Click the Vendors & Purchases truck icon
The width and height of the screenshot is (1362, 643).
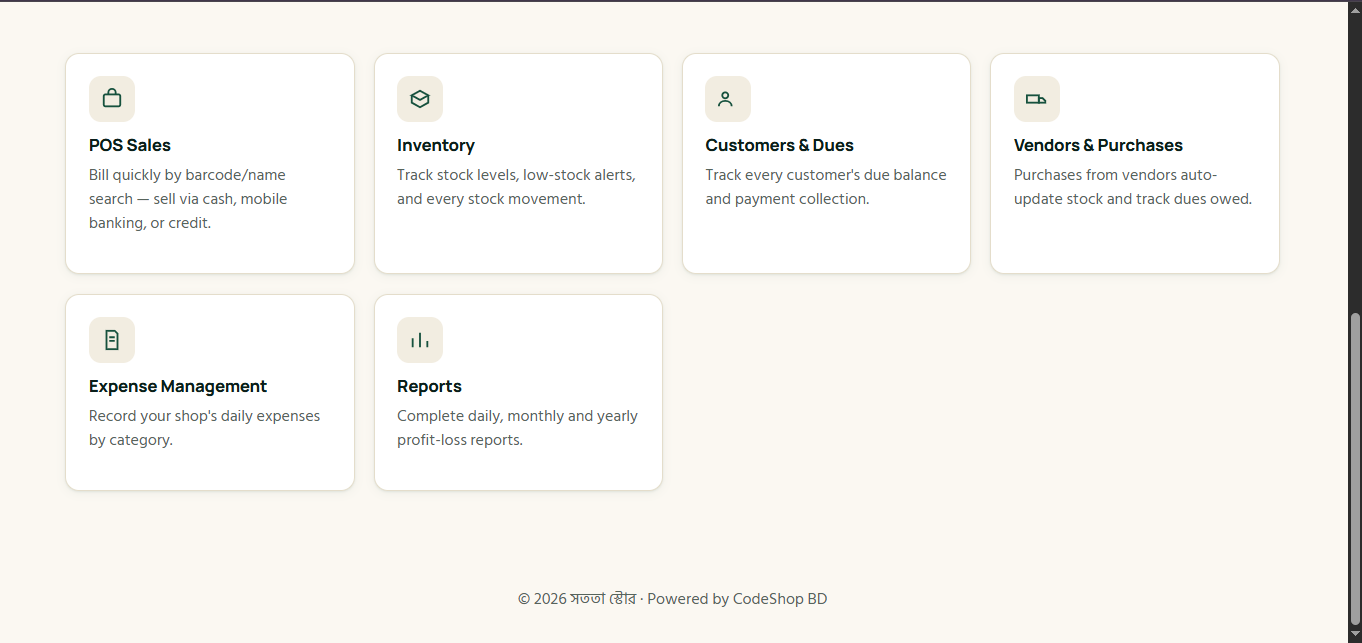click(1036, 99)
